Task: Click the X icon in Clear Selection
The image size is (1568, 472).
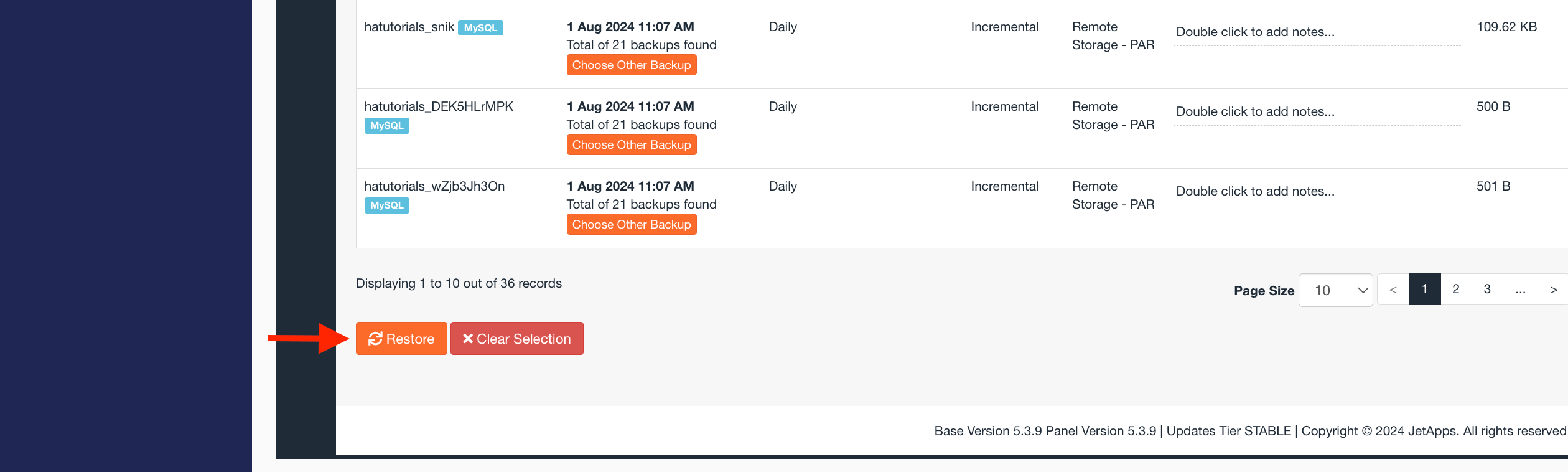Action: coord(468,339)
